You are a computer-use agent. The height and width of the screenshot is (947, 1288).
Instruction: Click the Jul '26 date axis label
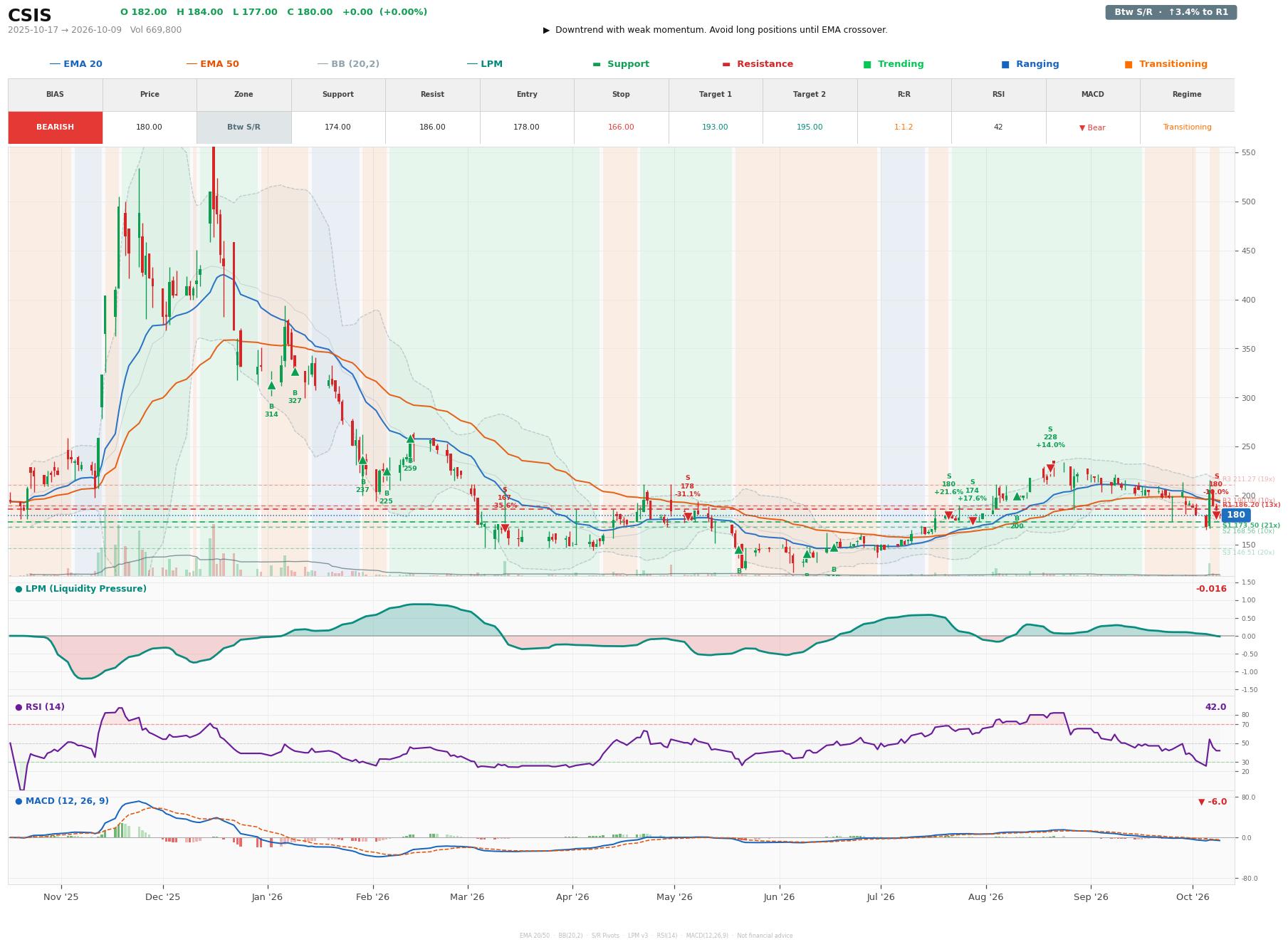(x=881, y=897)
